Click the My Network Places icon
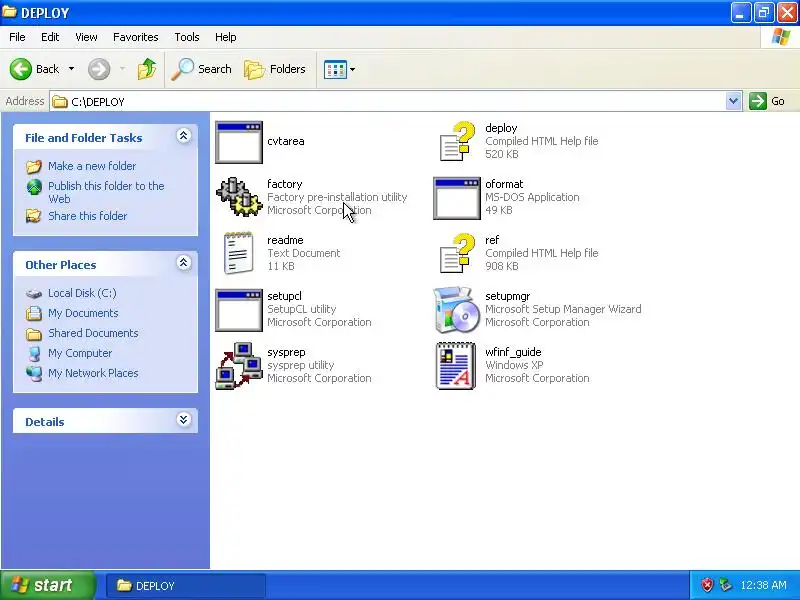The image size is (800, 600). [x=34, y=373]
